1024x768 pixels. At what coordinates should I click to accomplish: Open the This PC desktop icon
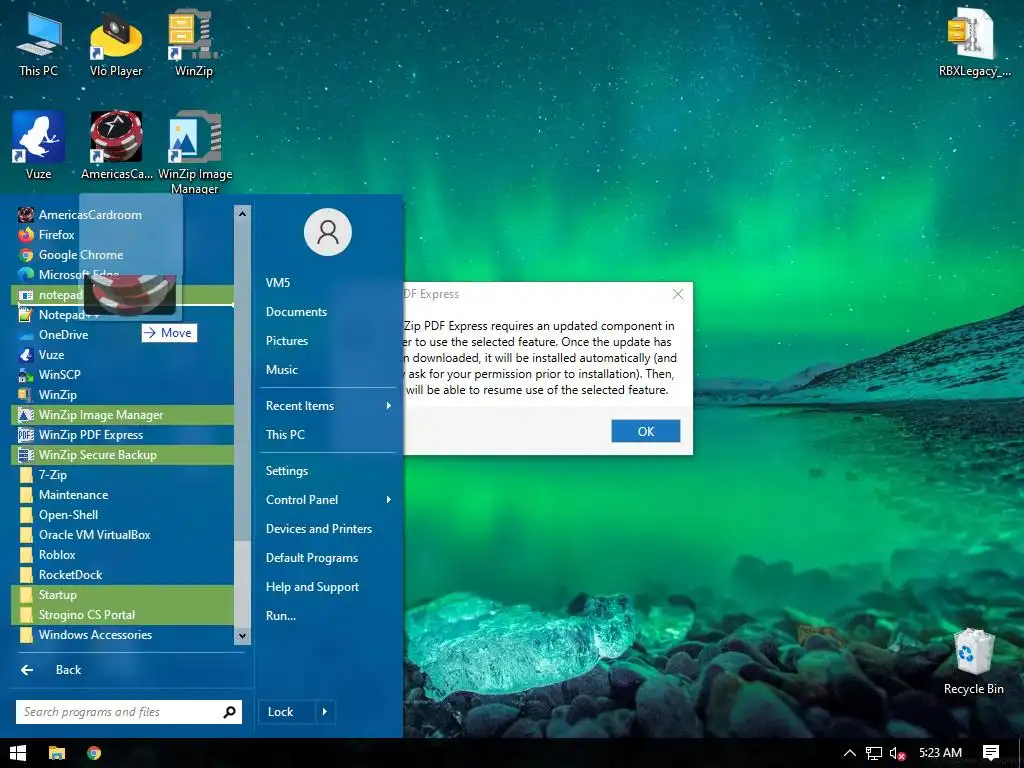(x=39, y=44)
